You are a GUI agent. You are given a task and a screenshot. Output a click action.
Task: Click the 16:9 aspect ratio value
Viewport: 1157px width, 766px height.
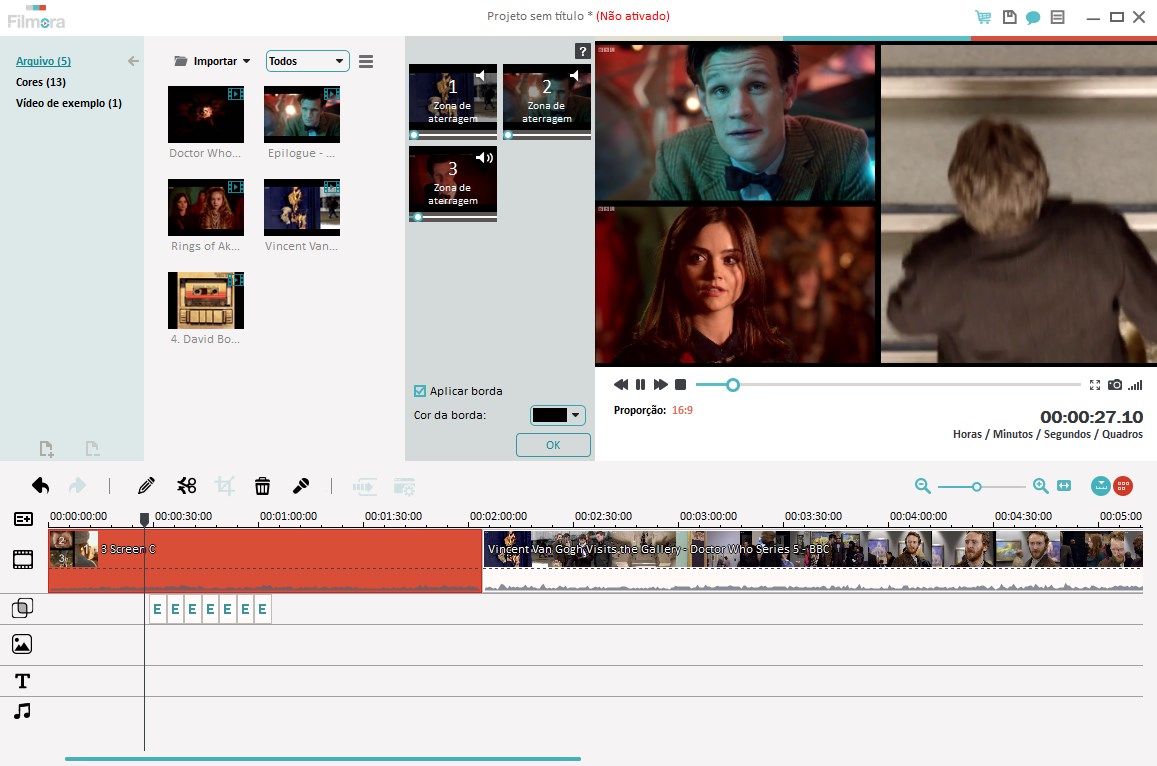pyautogui.click(x=683, y=410)
